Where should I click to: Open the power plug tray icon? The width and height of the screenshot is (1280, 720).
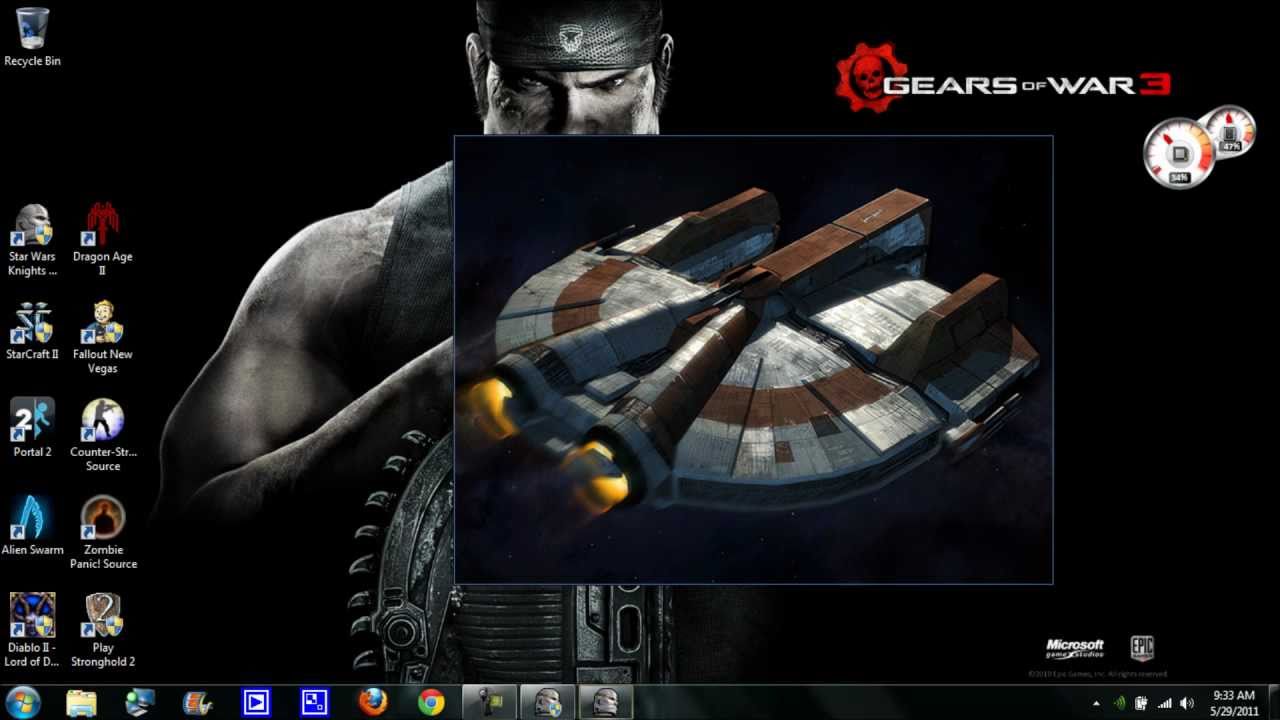(1141, 703)
